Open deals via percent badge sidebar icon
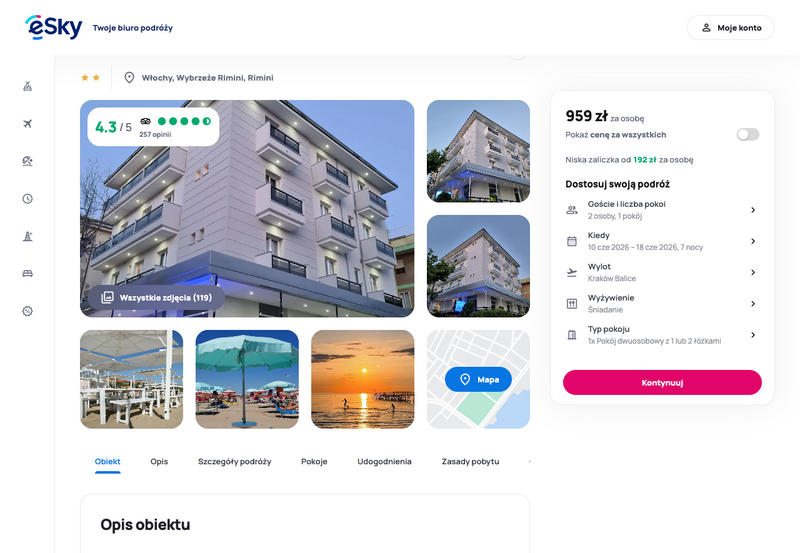Screen dimensions: 800x553 click(28, 311)
